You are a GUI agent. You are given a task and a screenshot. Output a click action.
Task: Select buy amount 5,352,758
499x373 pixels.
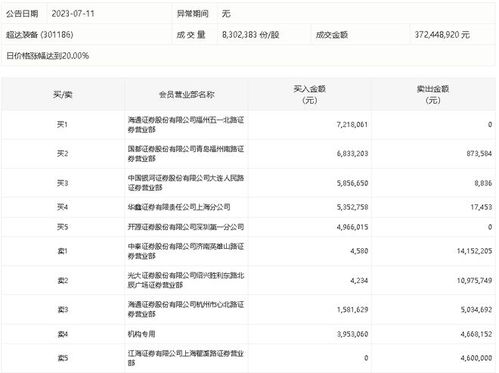point(352,207)
